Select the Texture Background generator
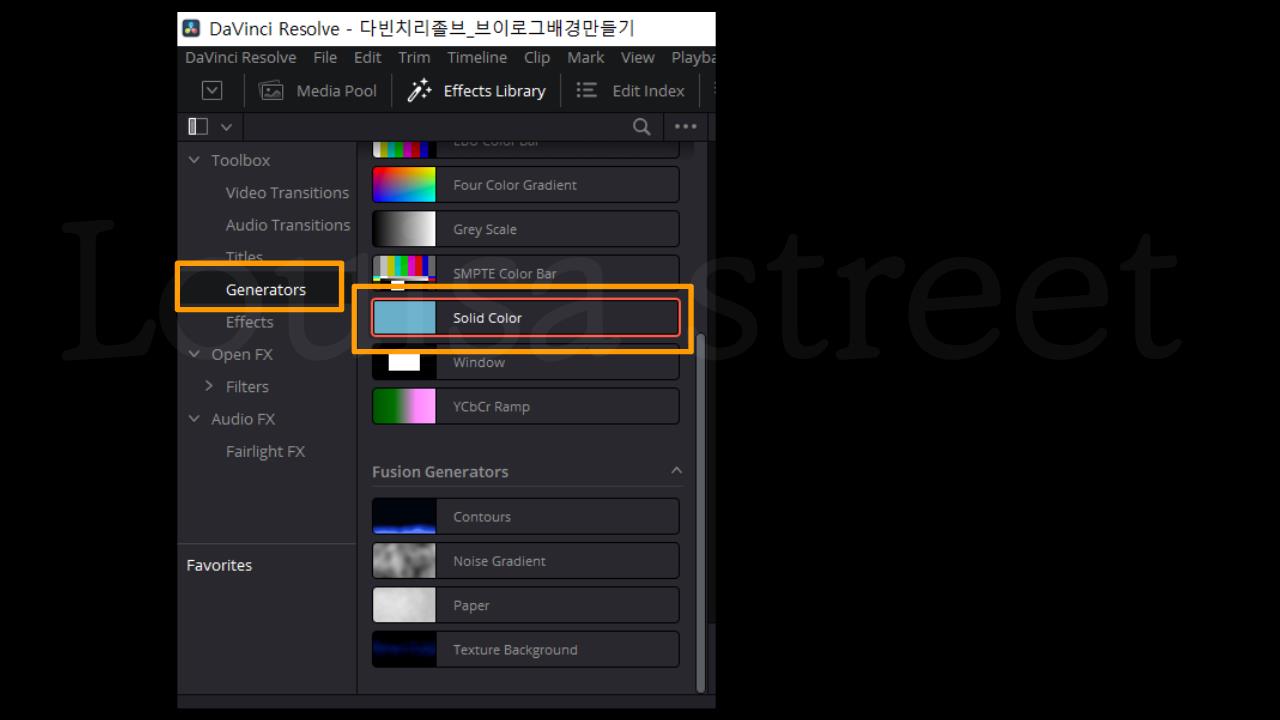 tap(526, 649)
